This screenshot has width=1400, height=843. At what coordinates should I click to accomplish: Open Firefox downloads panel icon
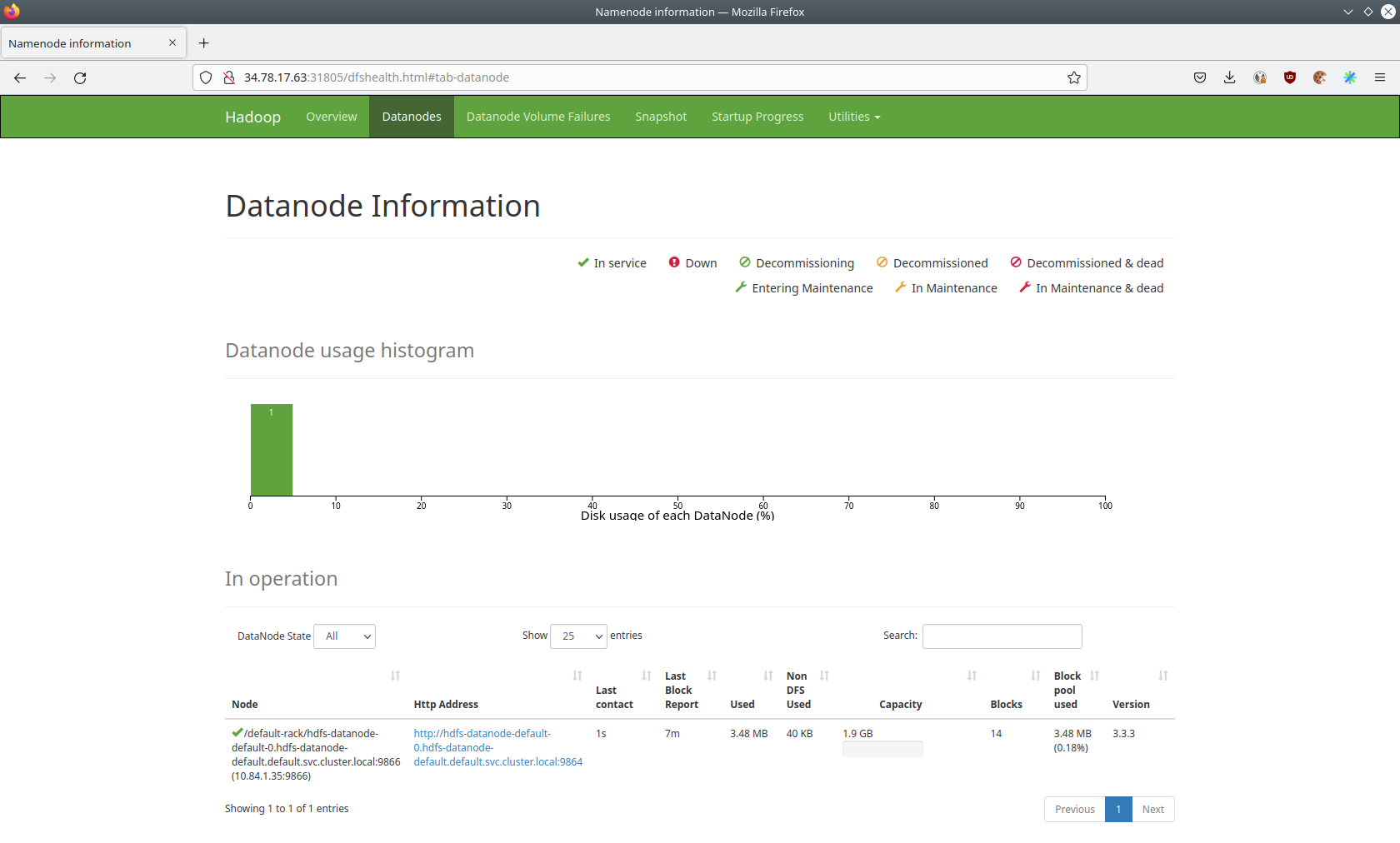coord(1229,77)
